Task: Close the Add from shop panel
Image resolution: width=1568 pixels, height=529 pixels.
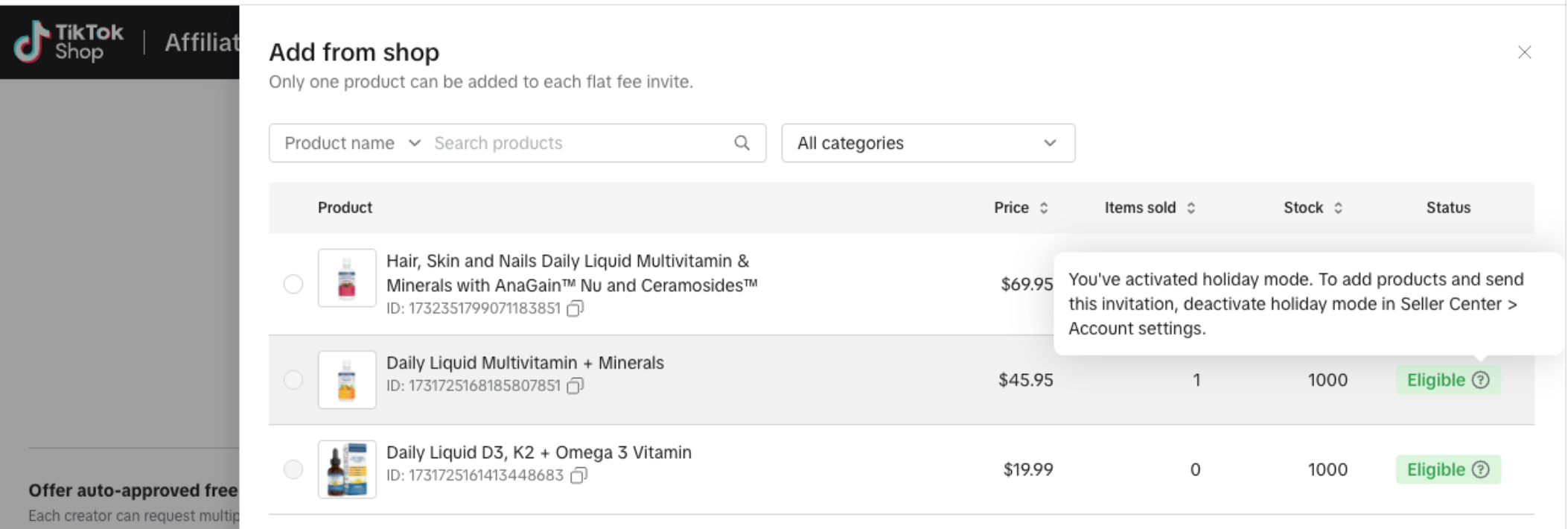Action: tap(1524, 52)
